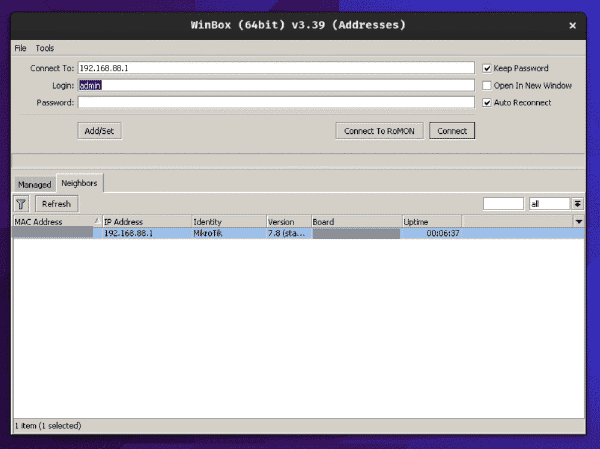Open the column chooser dropdown arrow
This screenshot has width=600, height=449.
tap(579, 222)
